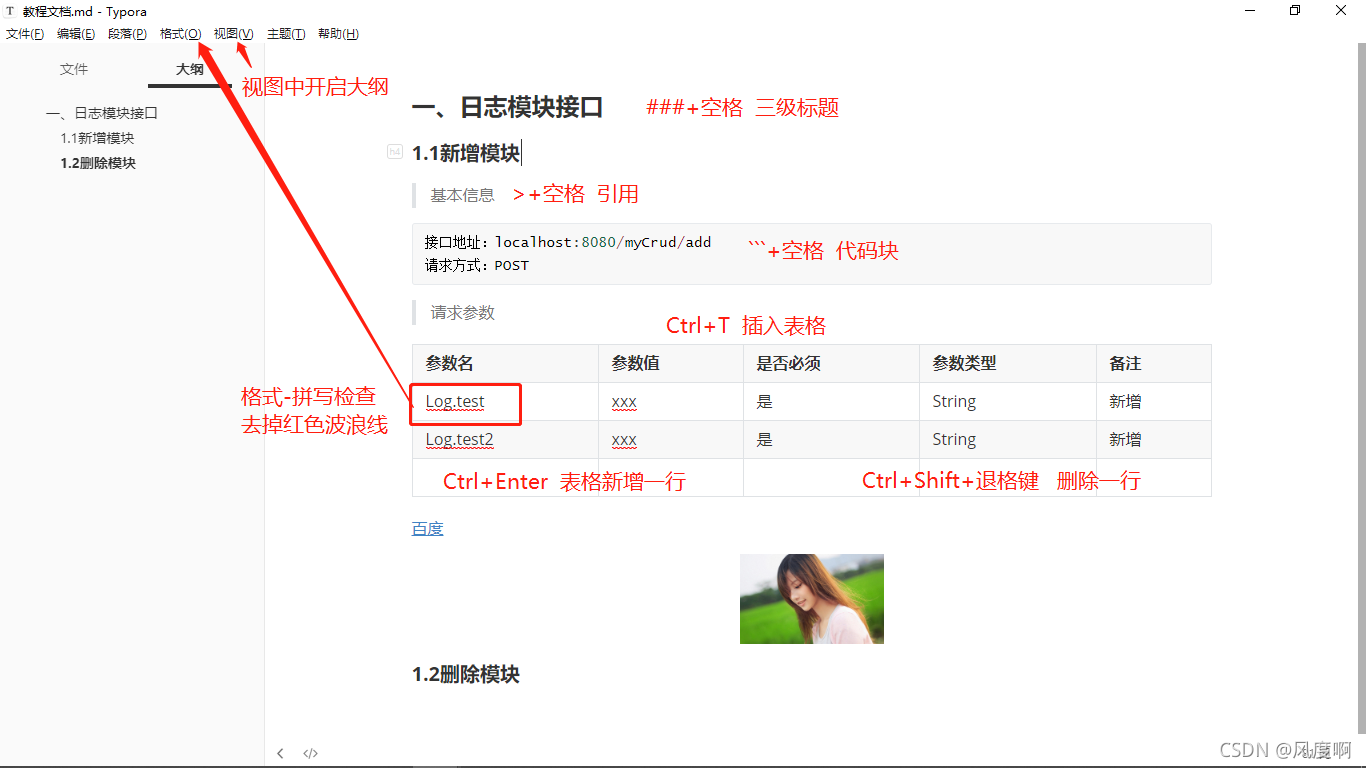Click the Log.test2 table cell

coord(505,439)
